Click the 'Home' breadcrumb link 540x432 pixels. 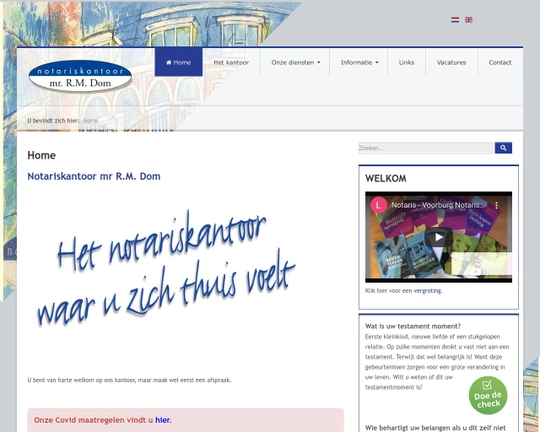tap(91, 121)
